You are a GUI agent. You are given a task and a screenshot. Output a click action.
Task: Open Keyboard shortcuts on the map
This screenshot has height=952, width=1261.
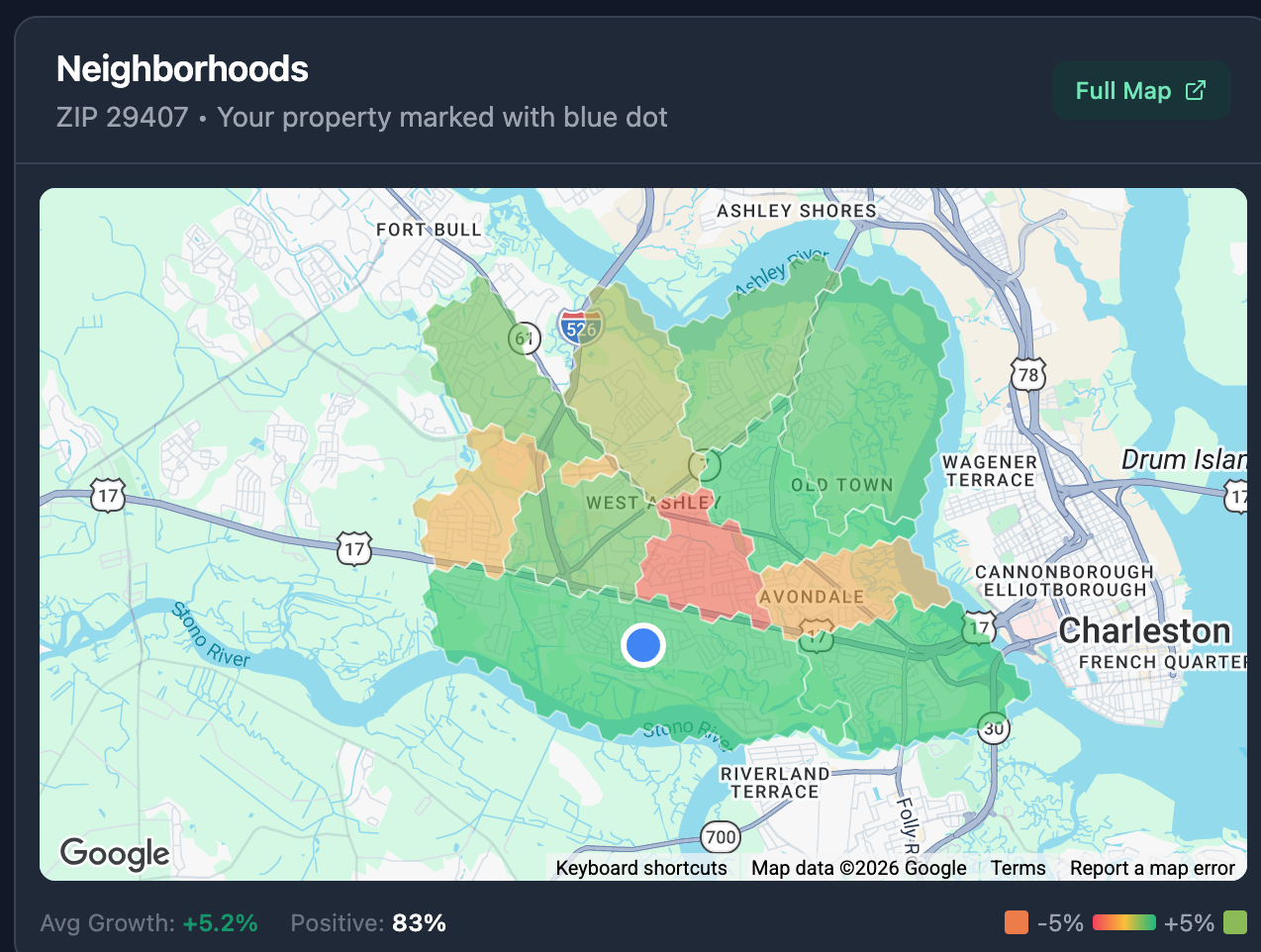pos(641,868)
